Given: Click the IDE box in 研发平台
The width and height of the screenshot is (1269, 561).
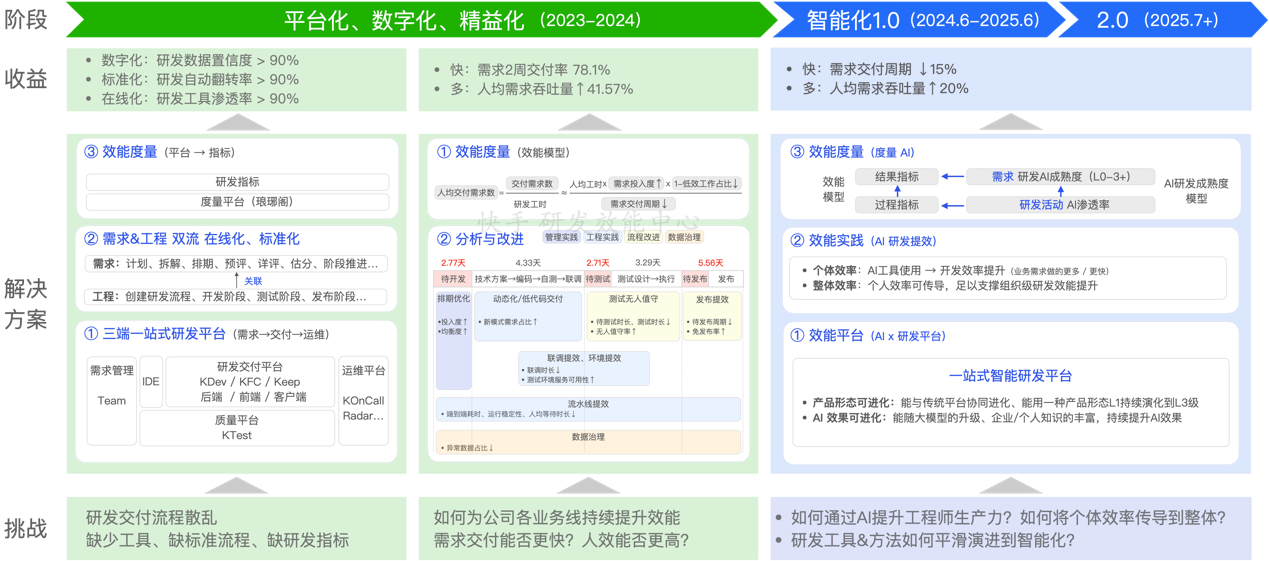Looking at the screenshot, I should [151, 381].
